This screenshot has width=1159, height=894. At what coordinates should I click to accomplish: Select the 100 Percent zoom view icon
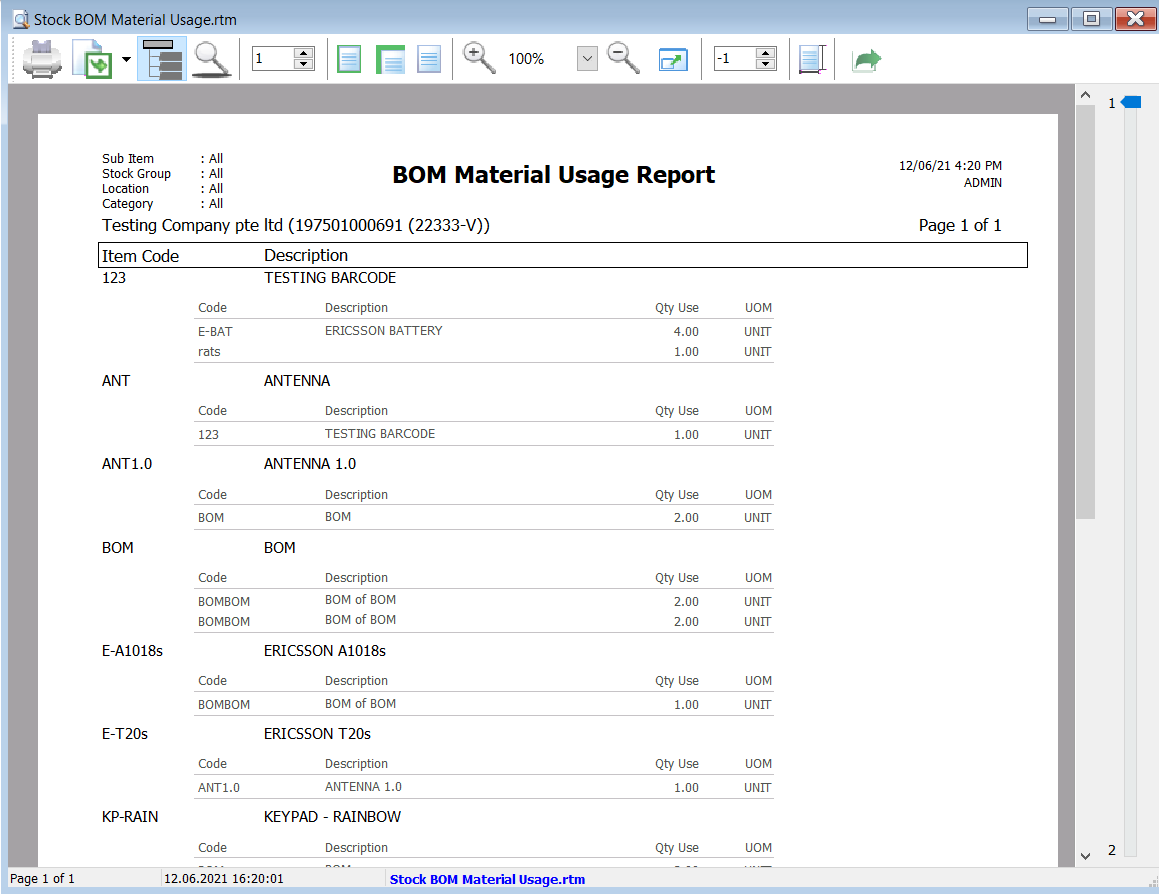428,58
